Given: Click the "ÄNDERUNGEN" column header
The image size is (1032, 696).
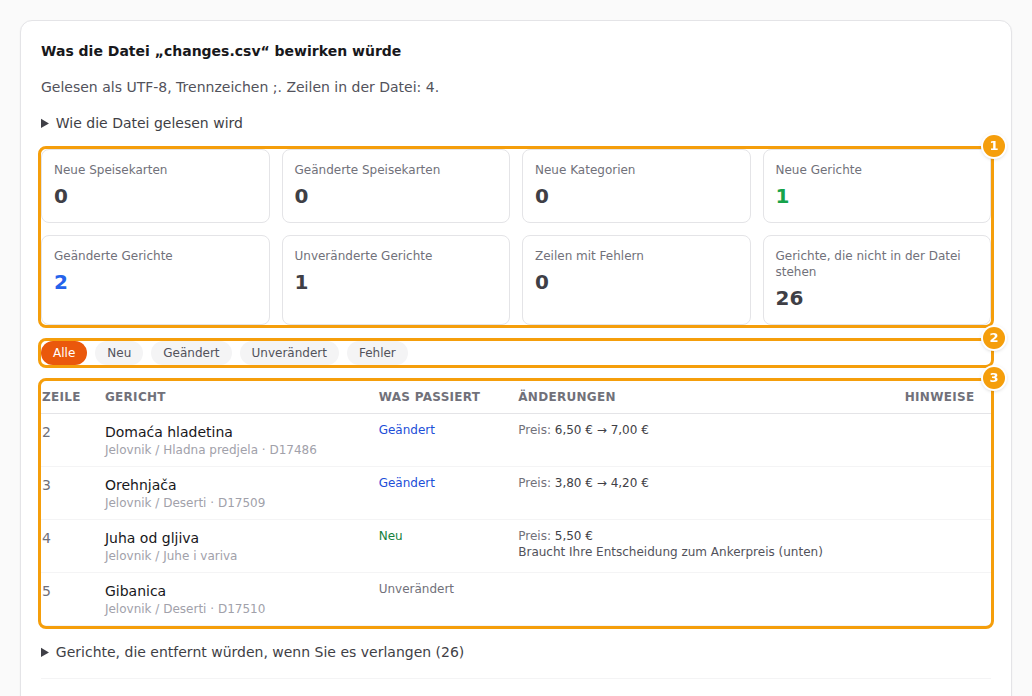Looking at the screenshot, I should point(567,397).
